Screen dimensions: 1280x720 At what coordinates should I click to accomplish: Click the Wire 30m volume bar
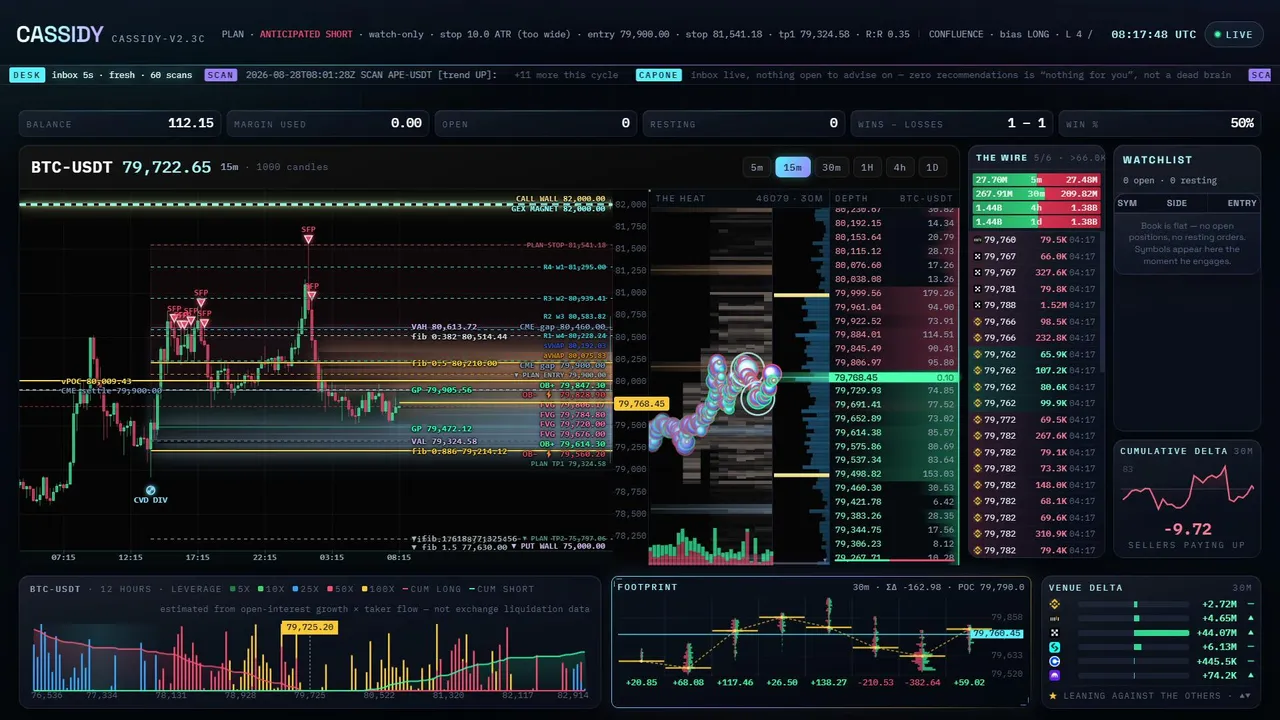click(x=1037, y=194)
